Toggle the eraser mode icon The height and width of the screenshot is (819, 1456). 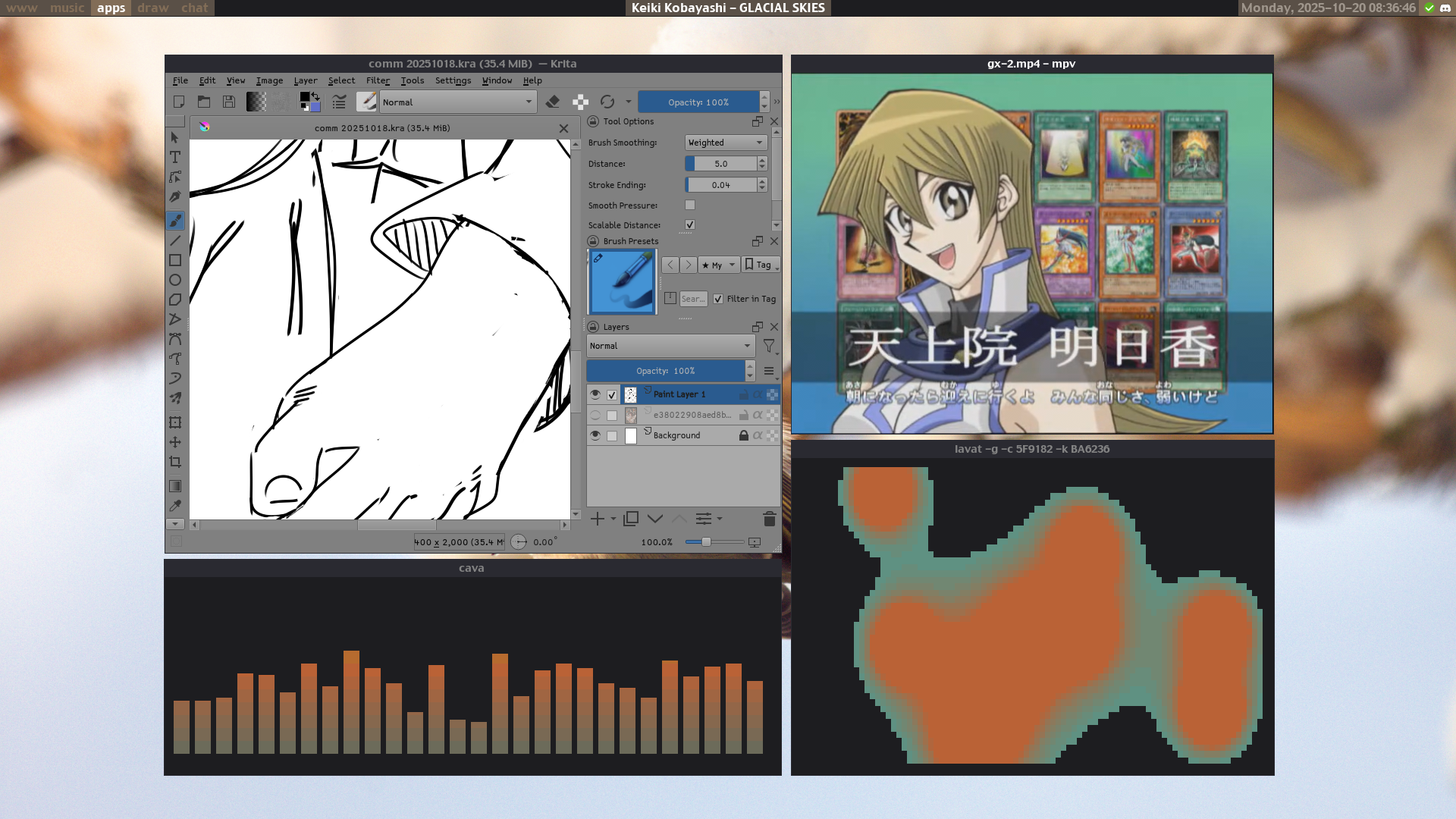point(553,102)
